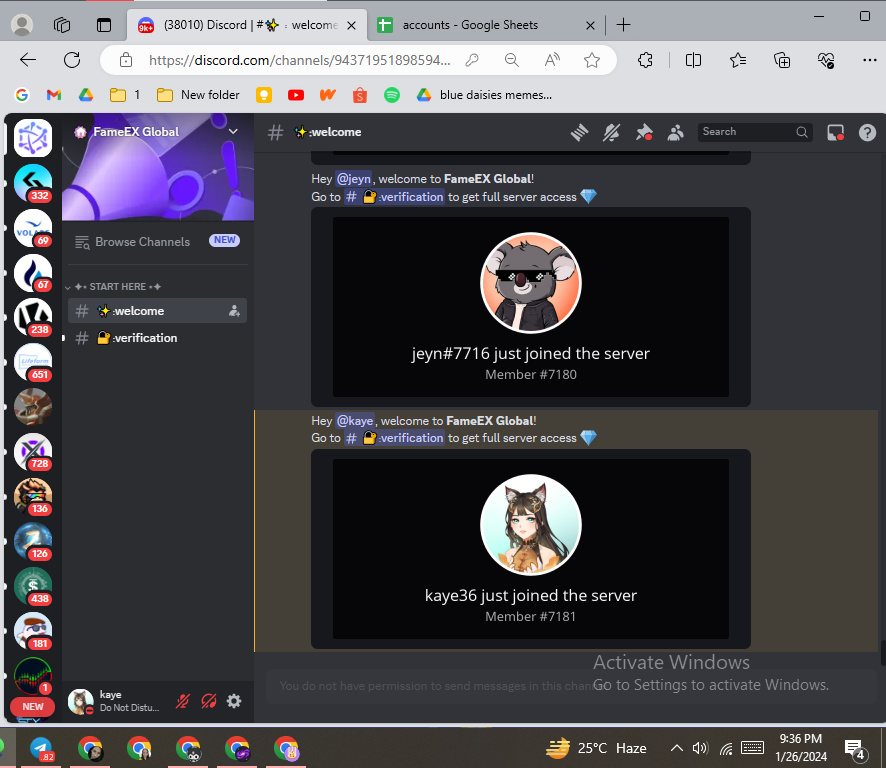The image size is (886, 768).
Task: Expand FameEX Global server dropdown
Action: coord(233,132)
